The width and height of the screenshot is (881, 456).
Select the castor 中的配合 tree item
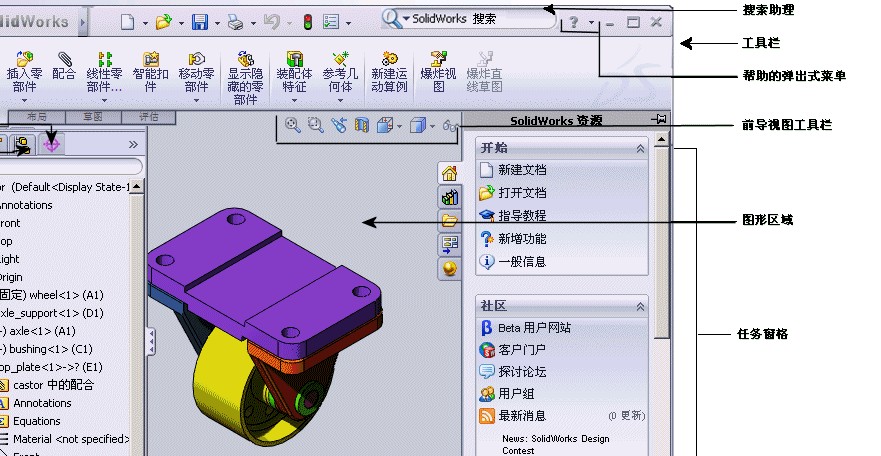click(53, 385)
